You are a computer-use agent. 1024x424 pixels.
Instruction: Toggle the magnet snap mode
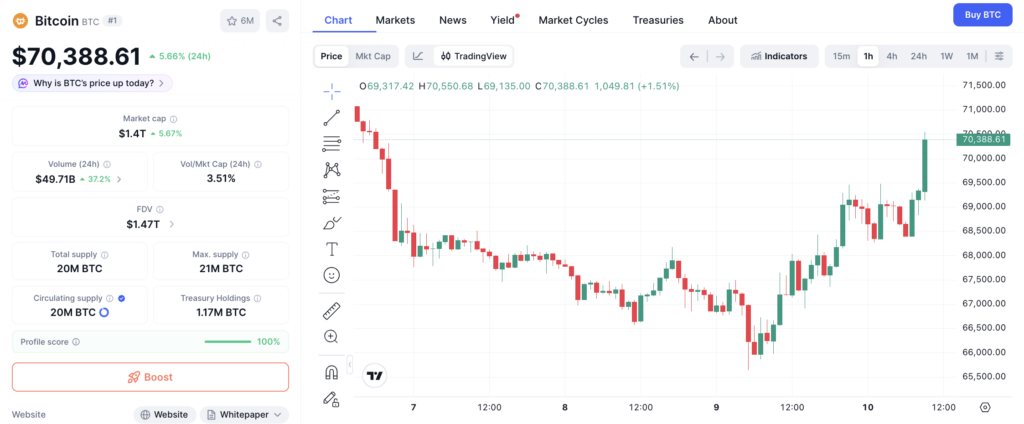[331, 372]
